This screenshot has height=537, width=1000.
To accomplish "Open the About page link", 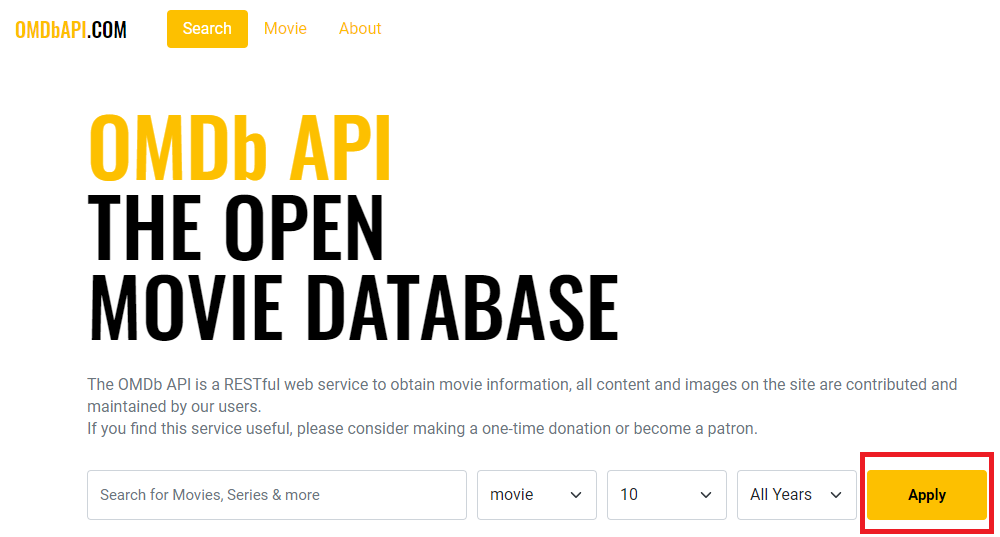I will (x=360, y=29).
